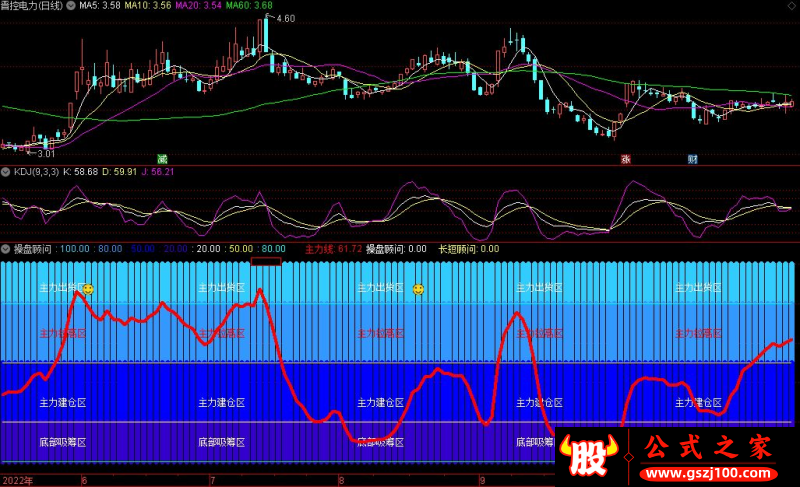Select the MA20: 3.54 value
The image size is (800, 487).
198,6
